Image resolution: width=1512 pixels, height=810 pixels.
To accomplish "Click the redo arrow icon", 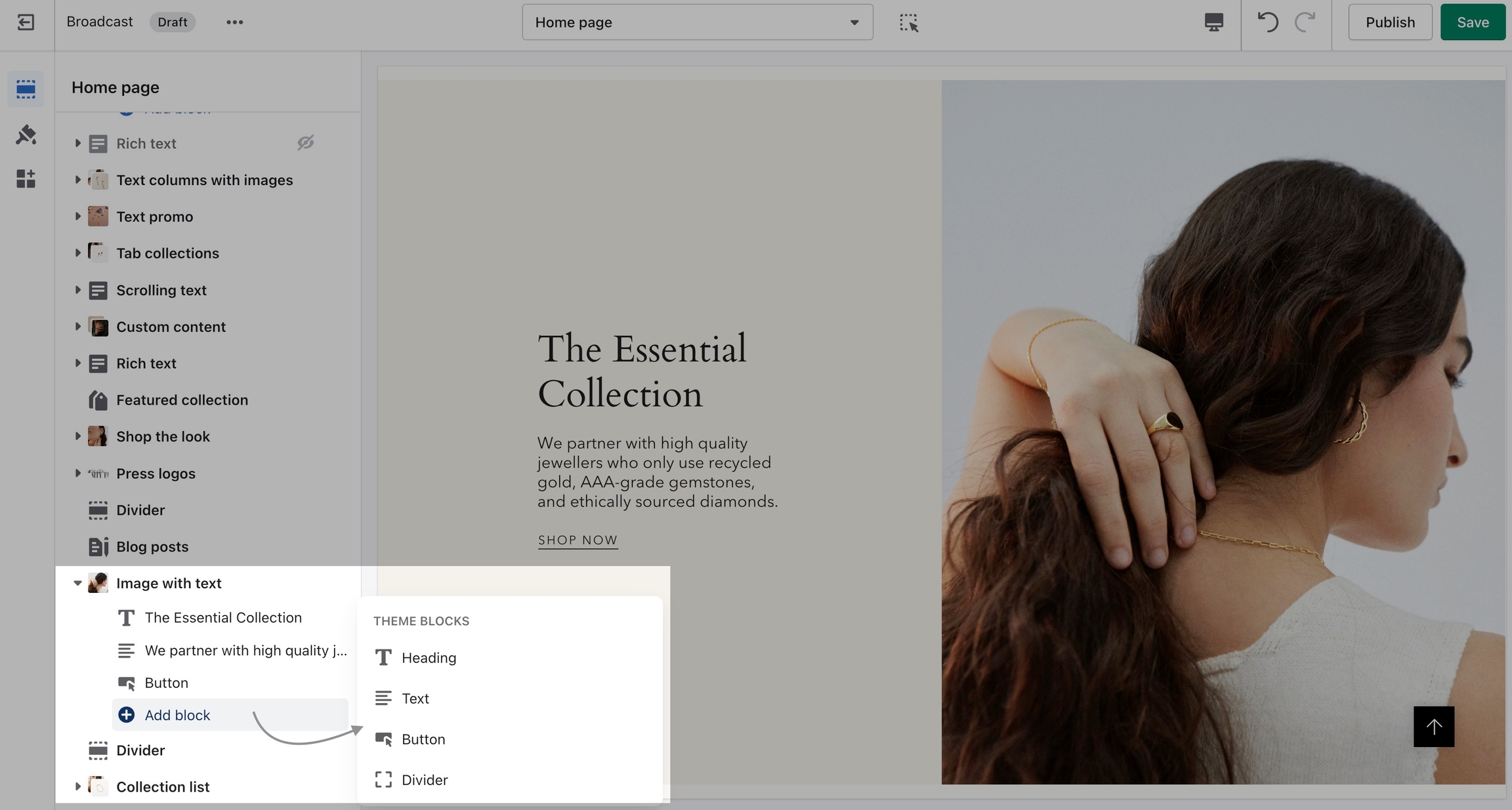I will (1305, 22).
